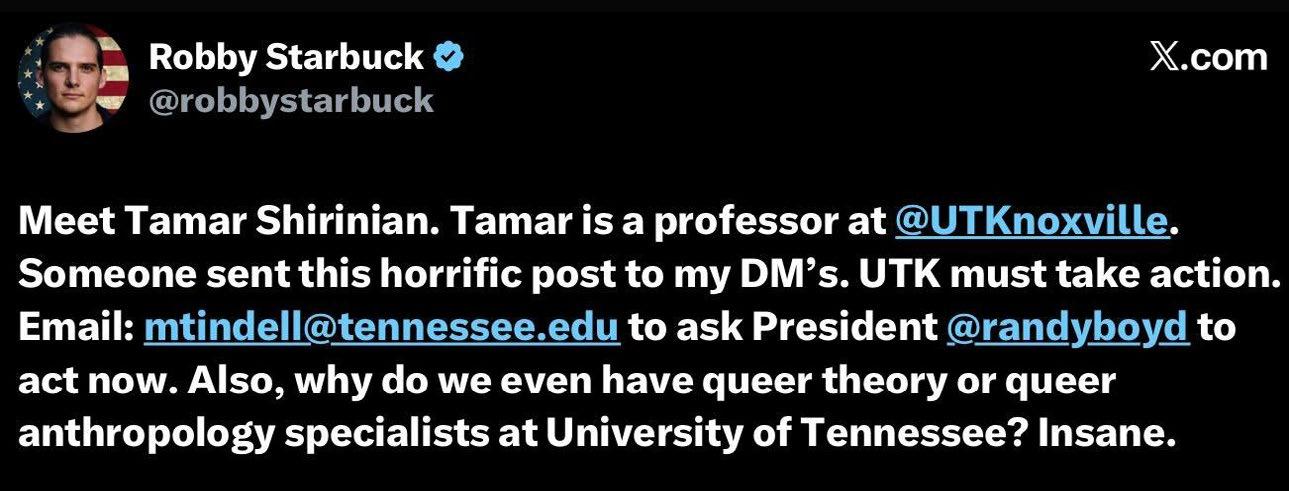The height and width of the screenshot is (491, 1289).
Task: Open the @UTKnoxville mention link
Action: coord(1031,223)
